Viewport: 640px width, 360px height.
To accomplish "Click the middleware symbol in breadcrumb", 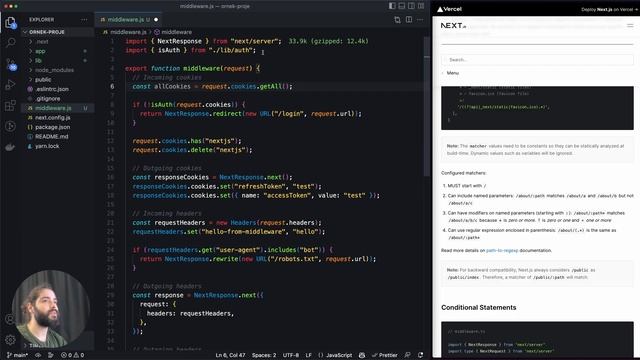I will coord(173,32).
